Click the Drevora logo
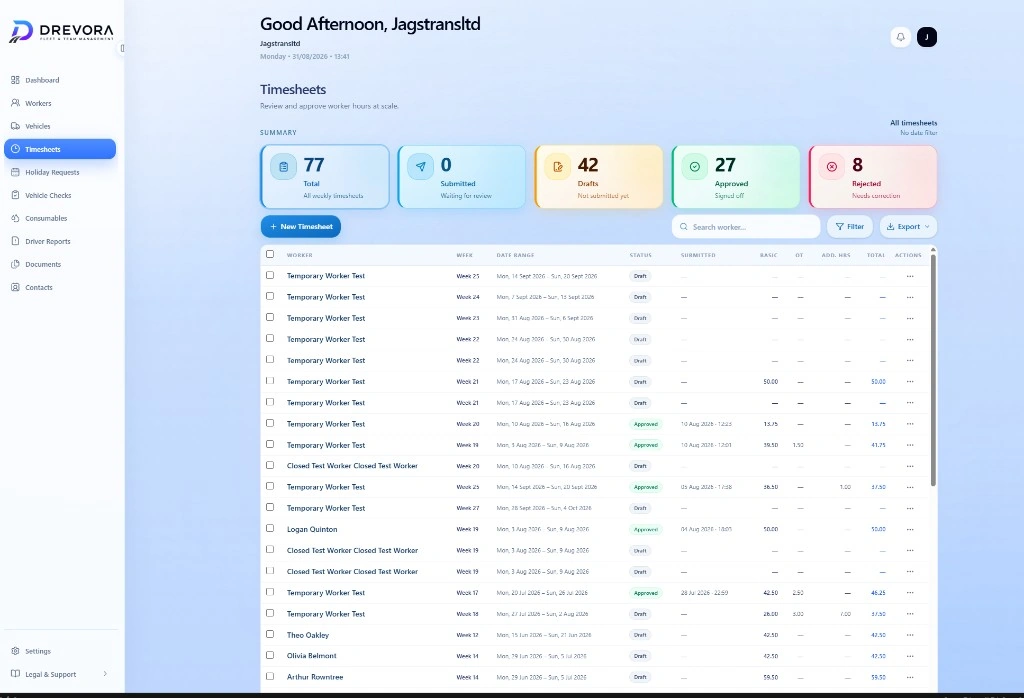This screenshot has width=1024, height=698. click(61, 31)
